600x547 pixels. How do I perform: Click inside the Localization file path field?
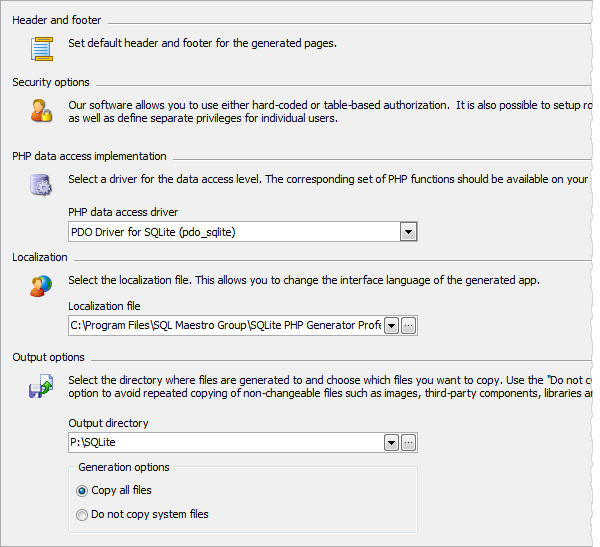click(x=225, y=325)
